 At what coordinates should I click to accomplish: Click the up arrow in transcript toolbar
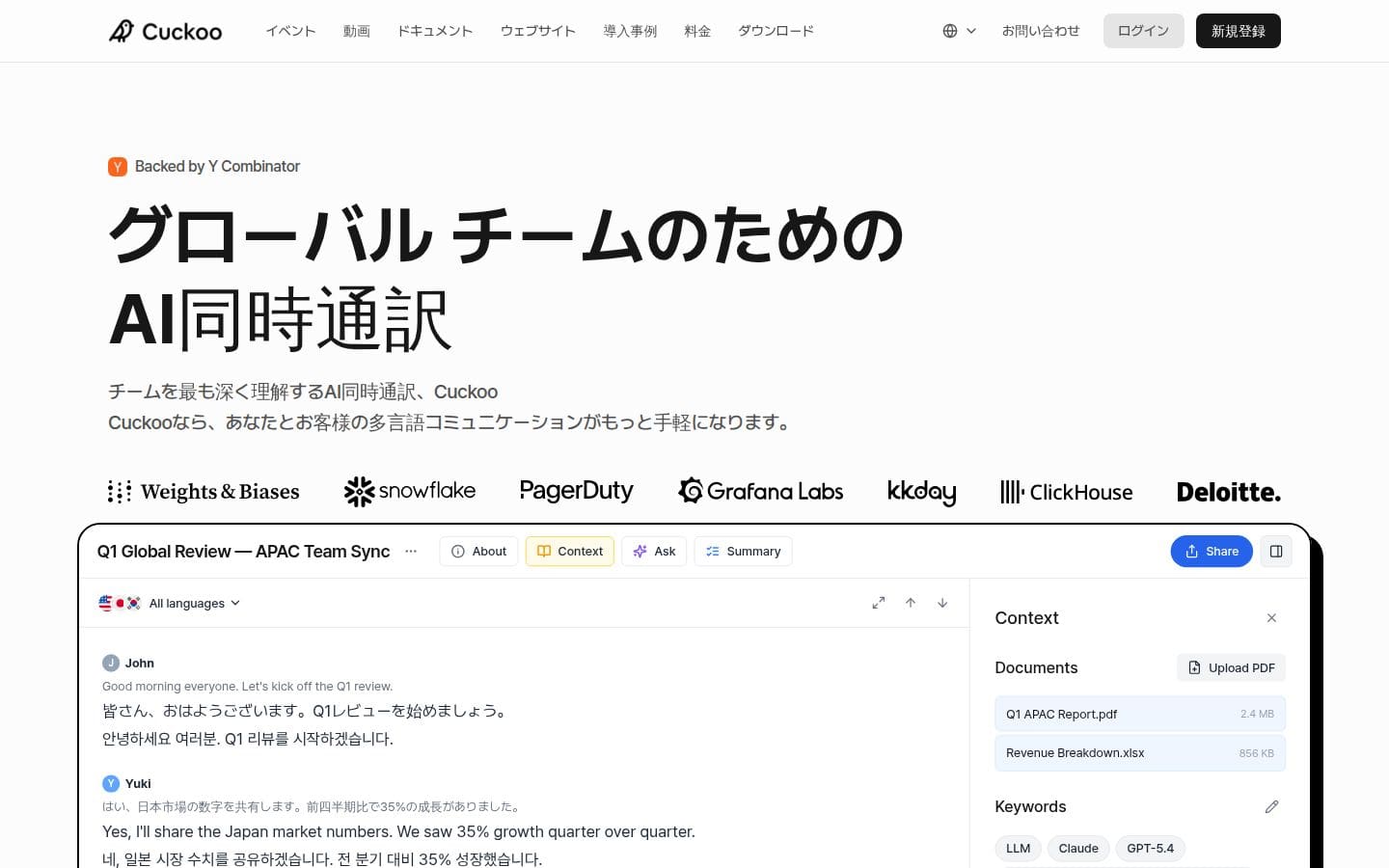pos(911,603)
